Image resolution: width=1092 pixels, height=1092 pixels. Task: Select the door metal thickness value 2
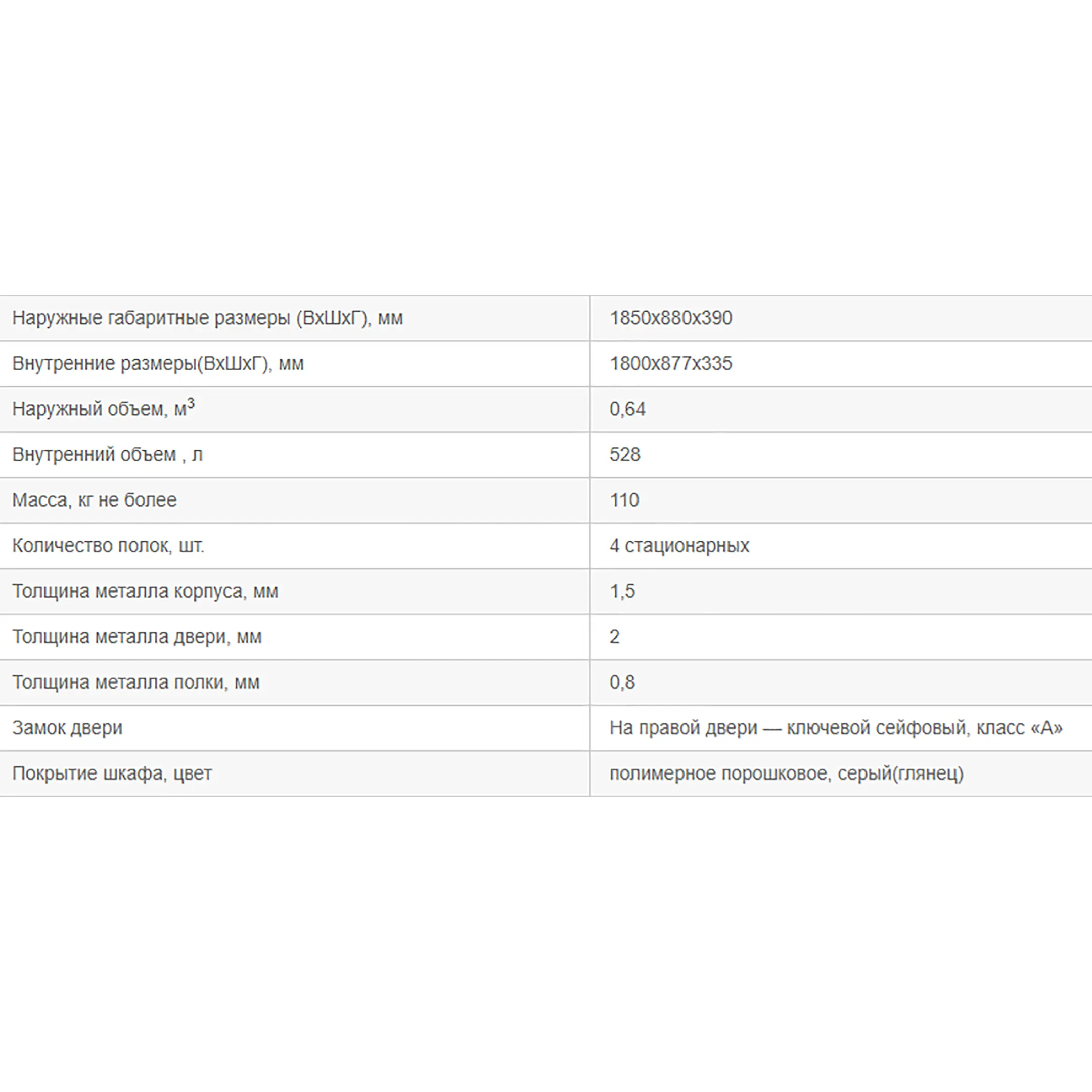[614, 637]
